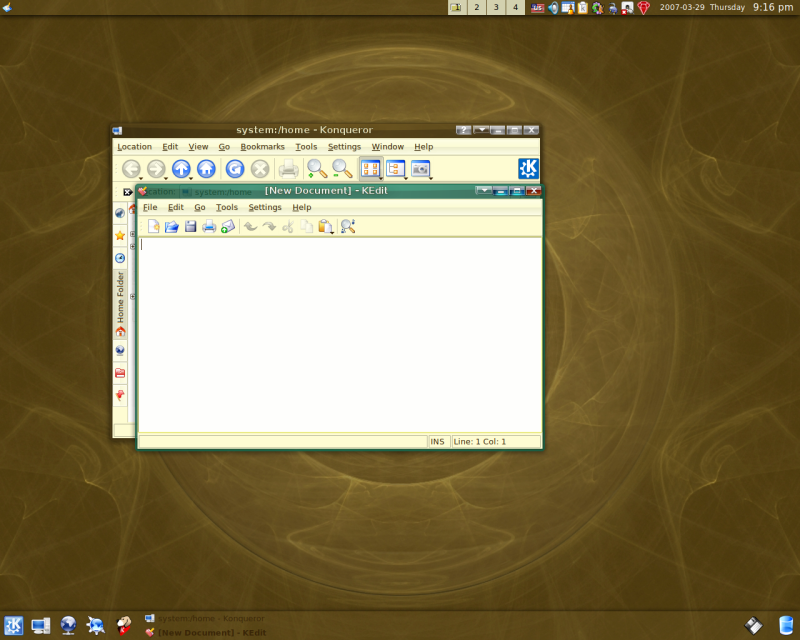Click the Konqueror What's This help button
The width and height of the screenshot is (800, 640).
(x=463, y=130)
